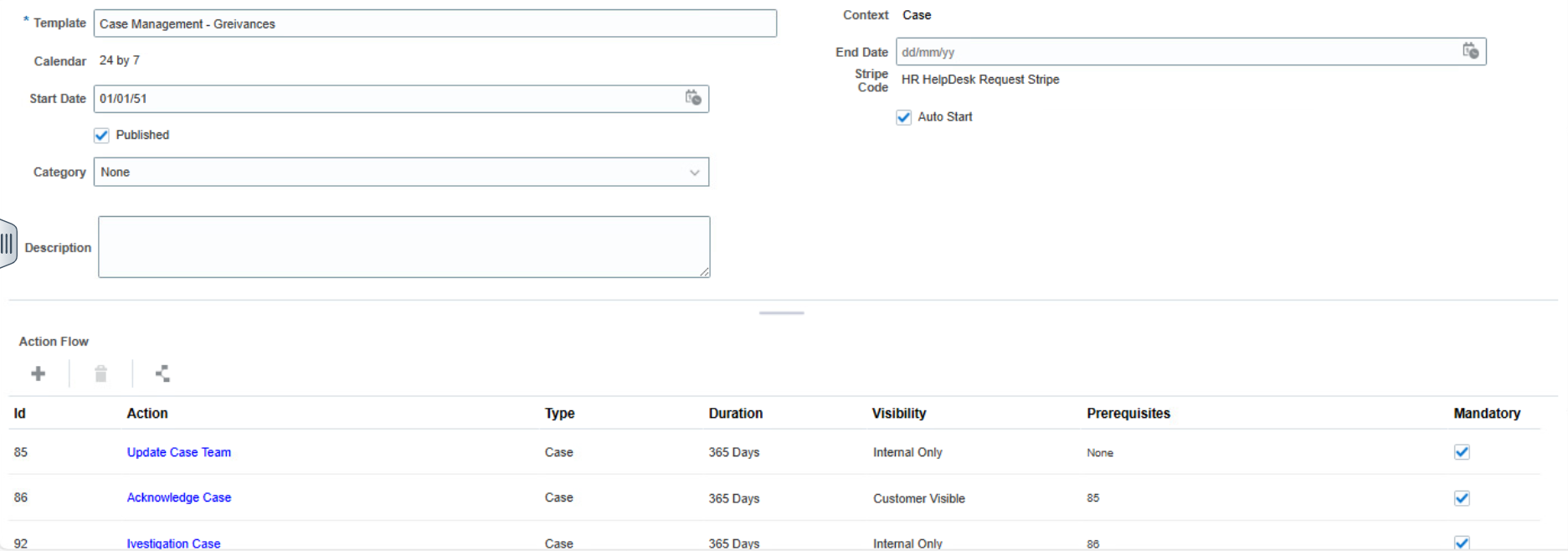Open the Start Date calendar picker icon
The height and width of the screenshot is (551, 1568).
click(x=693, y=98)
